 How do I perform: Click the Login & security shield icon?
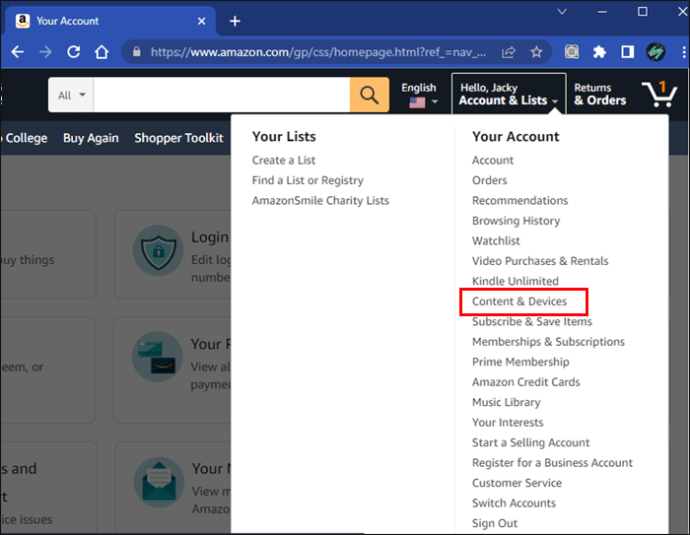[158, 251]
